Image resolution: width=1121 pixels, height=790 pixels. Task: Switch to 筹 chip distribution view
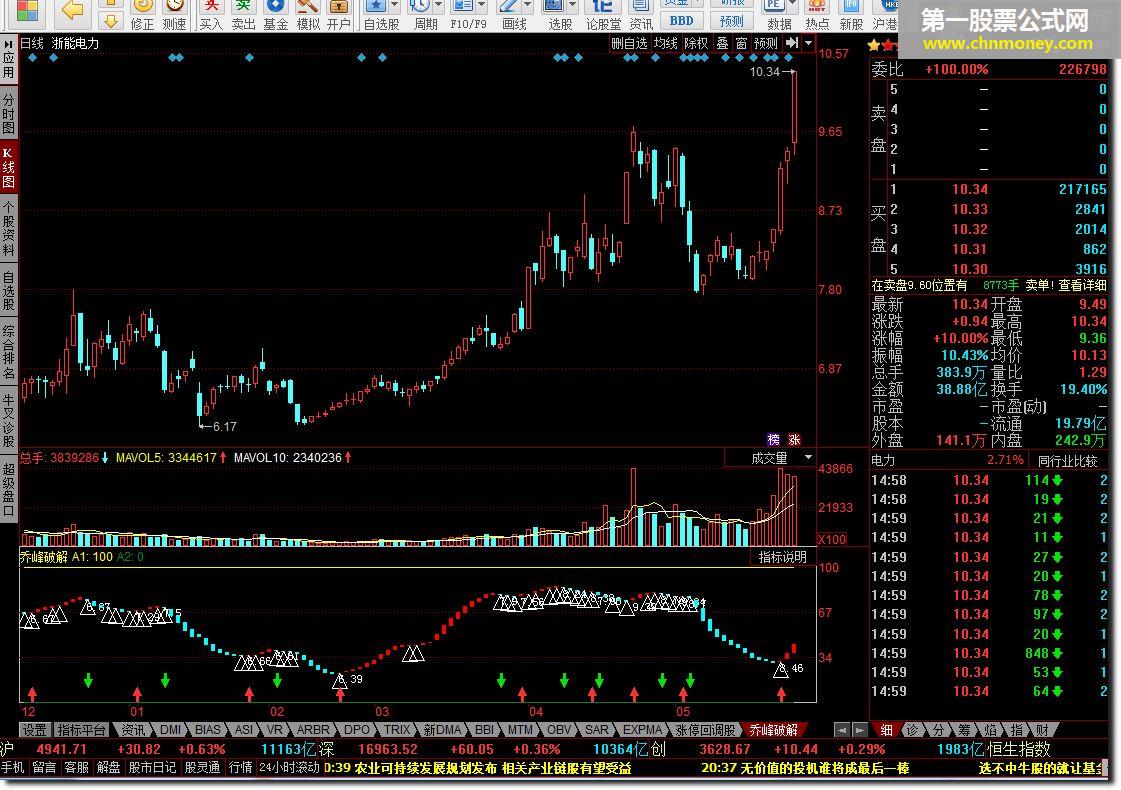(x=964, y=730)
